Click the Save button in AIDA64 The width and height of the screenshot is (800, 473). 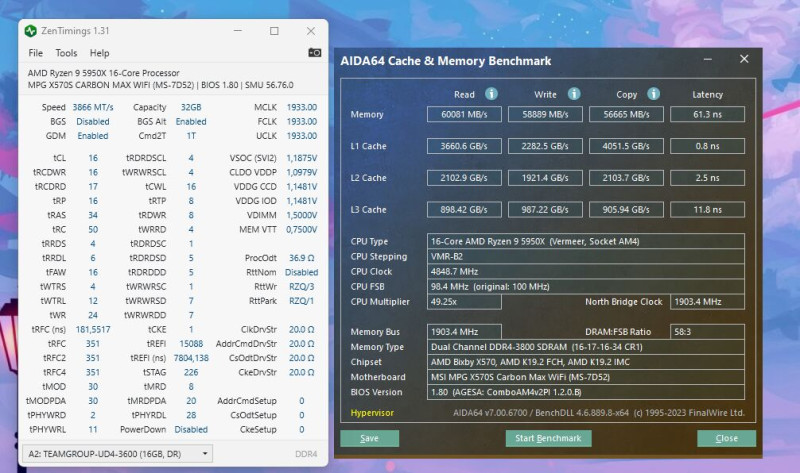click(x=369, y=438)
